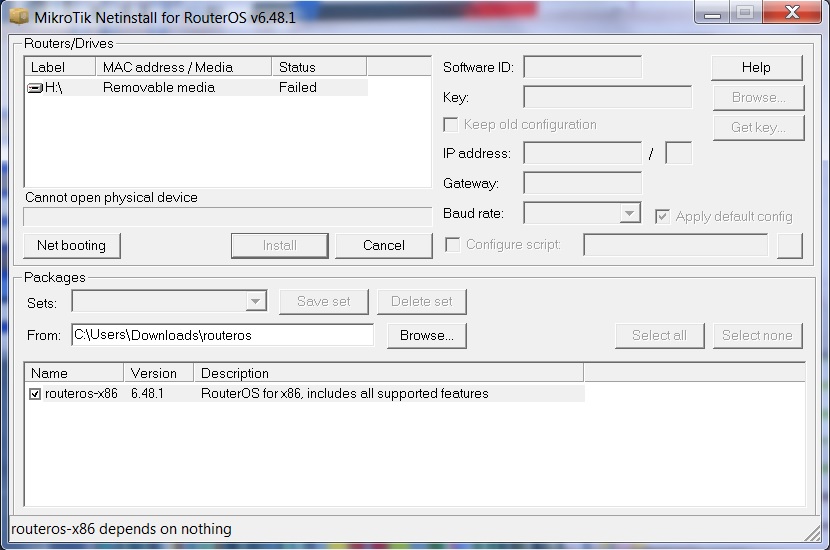Viewport: 830px width, 550px height.
Task: Click the small button beside Configure script field
Action: coord(790,246)
